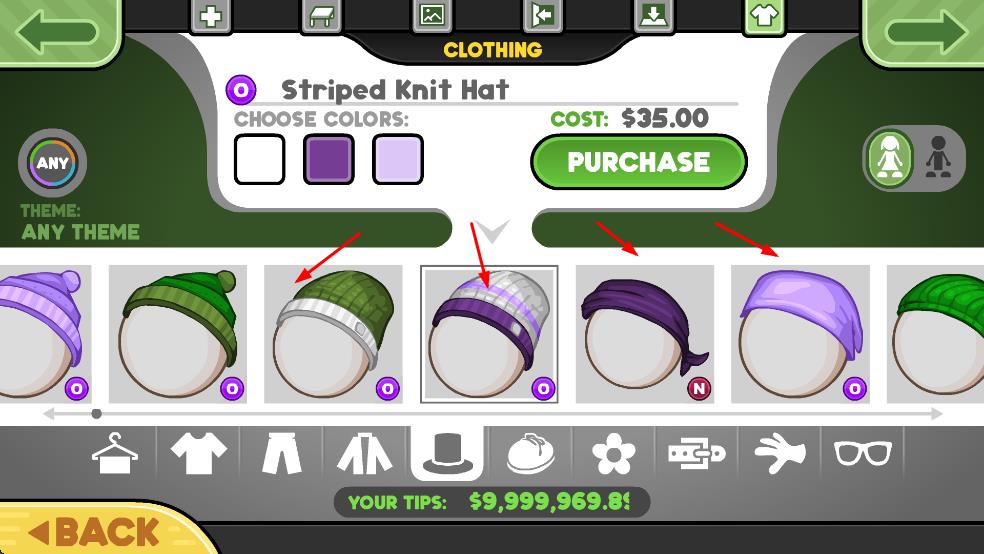The width and height of the screenshot is (984, 554).
Task: Switch to the male character toggle
Action: click(x=938, y=157)
